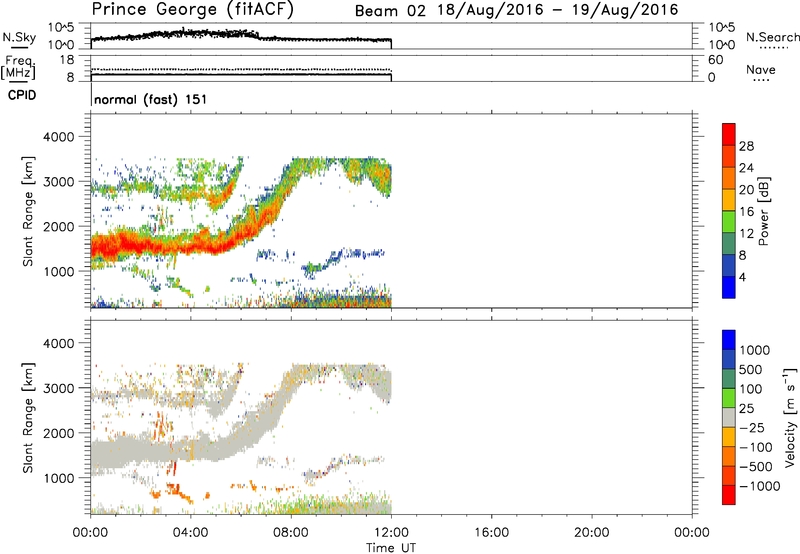
Task: Click 'Slant Range [km]' label of the power panel
Action: coord(28,211)
